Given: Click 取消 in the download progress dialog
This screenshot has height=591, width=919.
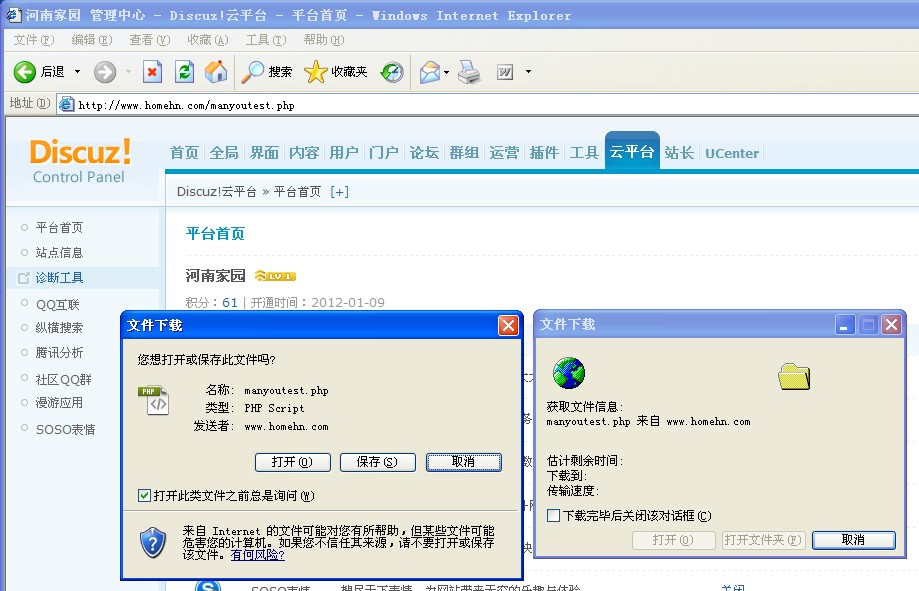Looking at the screenshot, I should [853, 539].
